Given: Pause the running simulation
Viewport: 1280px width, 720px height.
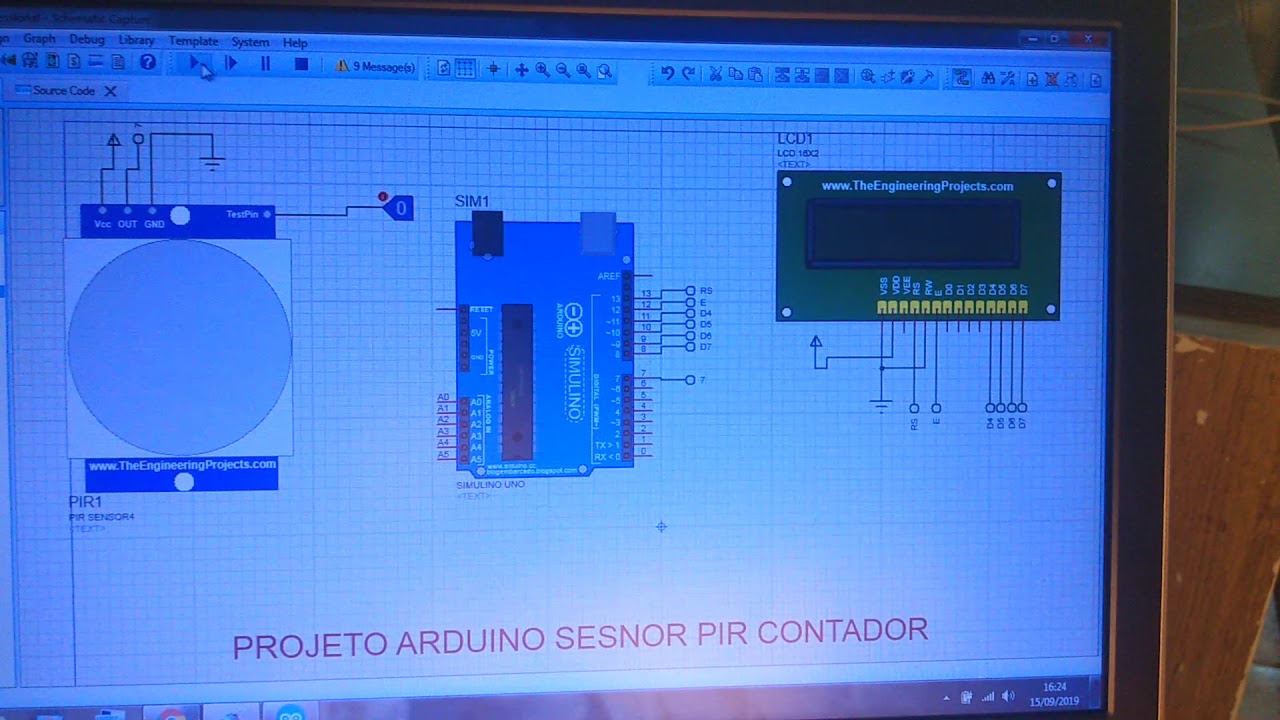Looking at the screenshot, I should pyautogui.click(x=265, y=64).
